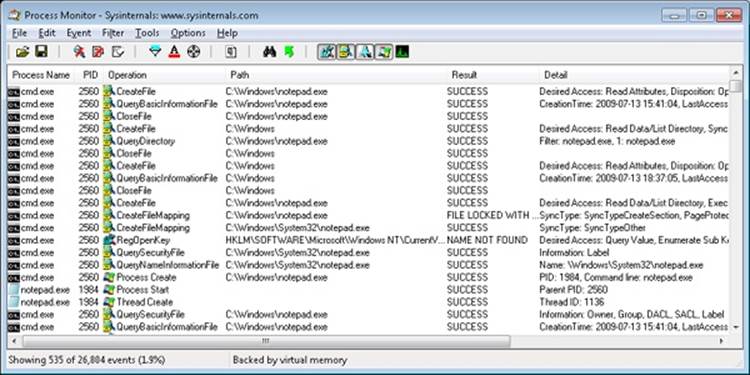This screenshot has width=750, height=375.
Task: Open the Event menu
Action: tap(79, 33)
